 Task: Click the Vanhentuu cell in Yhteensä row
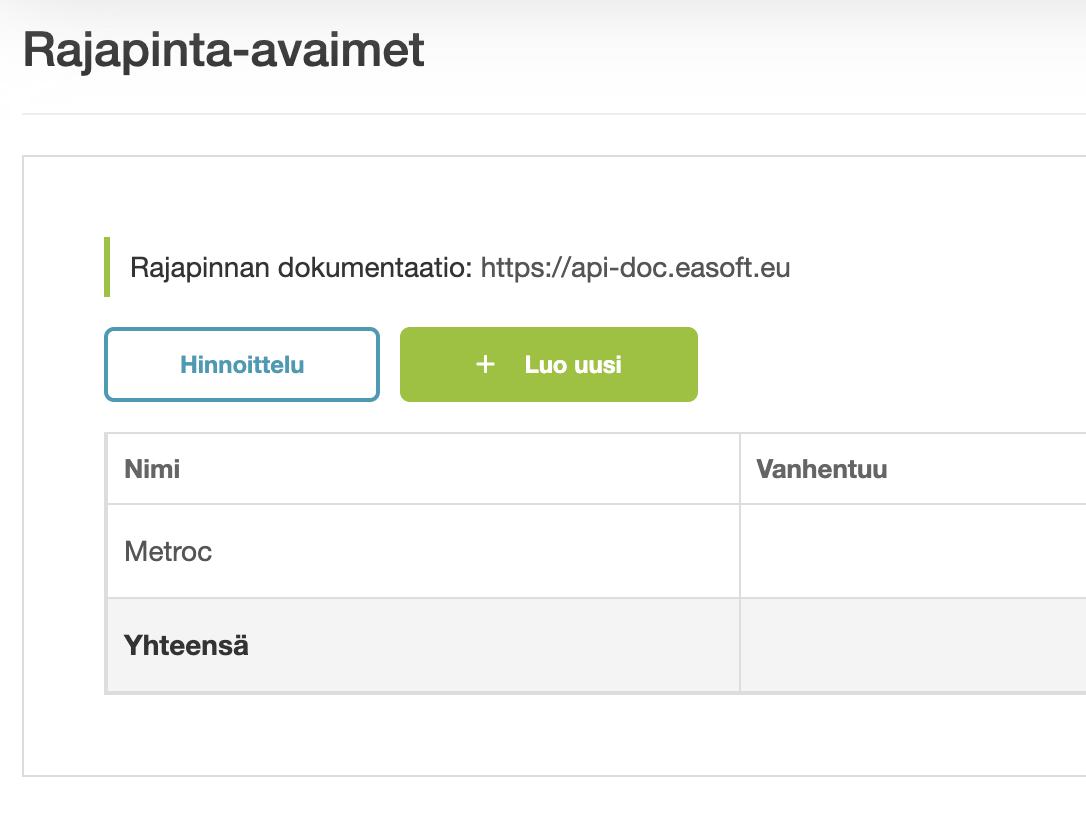[x=910, y=645]
